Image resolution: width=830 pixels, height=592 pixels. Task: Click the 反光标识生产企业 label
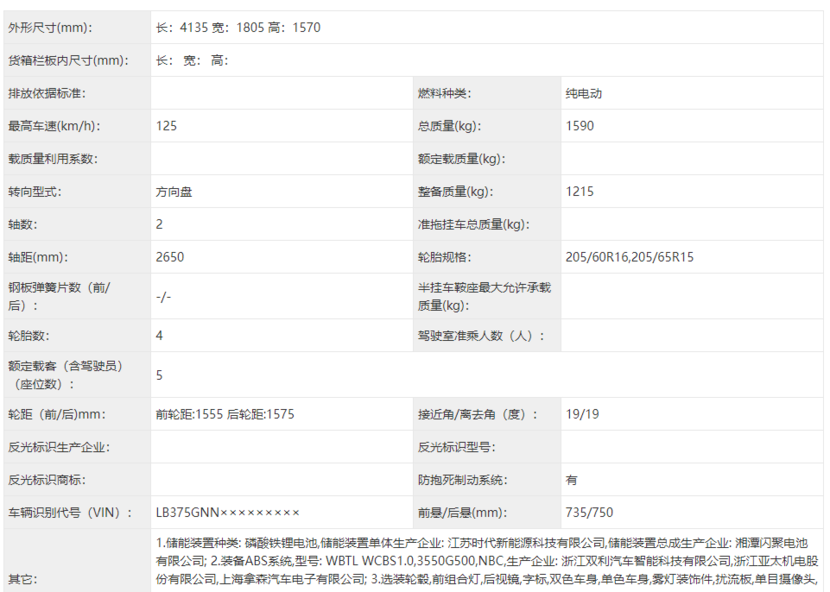click(x=59, y=447)
